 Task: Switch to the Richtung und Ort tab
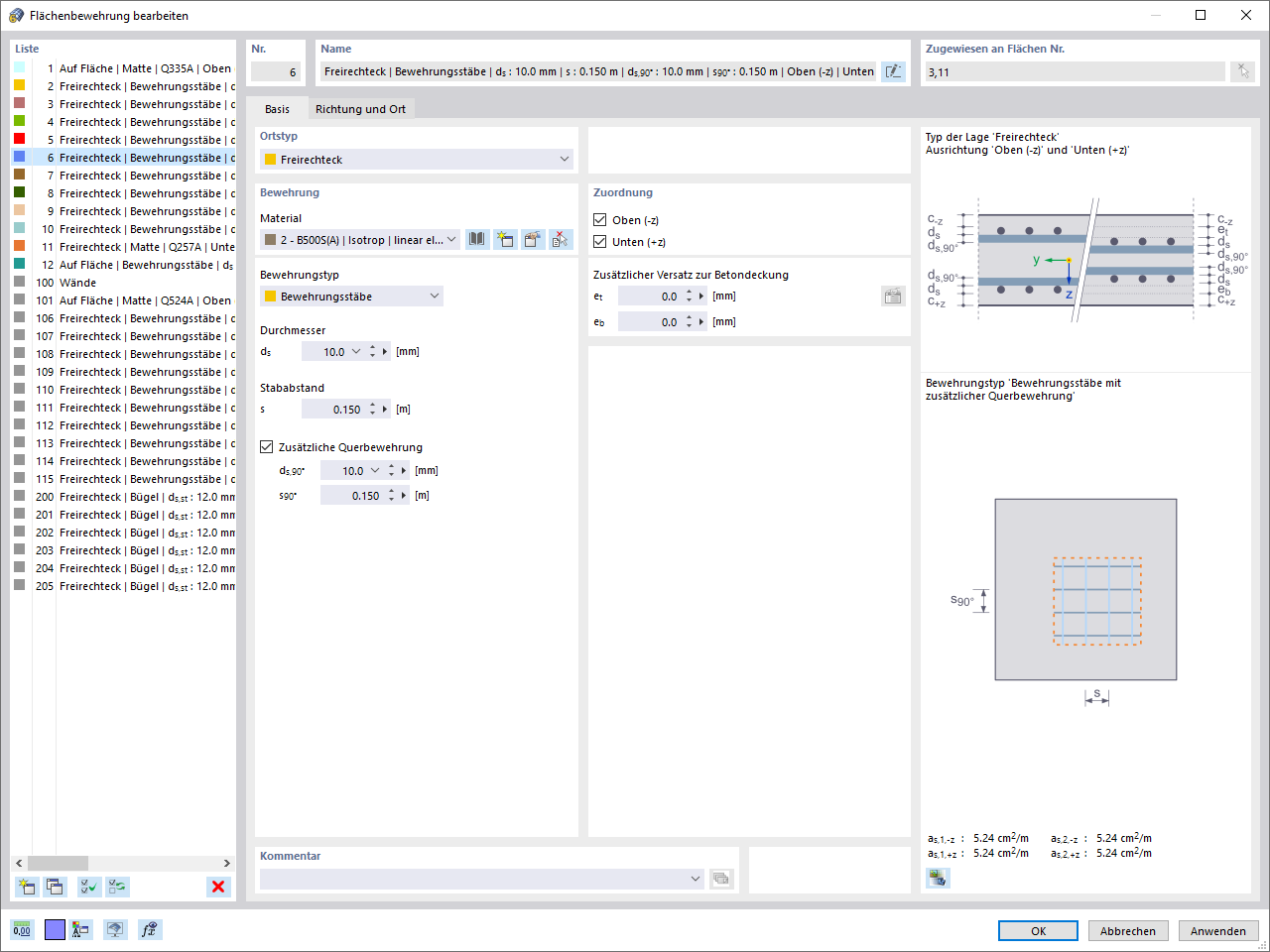tap(360, 109)
